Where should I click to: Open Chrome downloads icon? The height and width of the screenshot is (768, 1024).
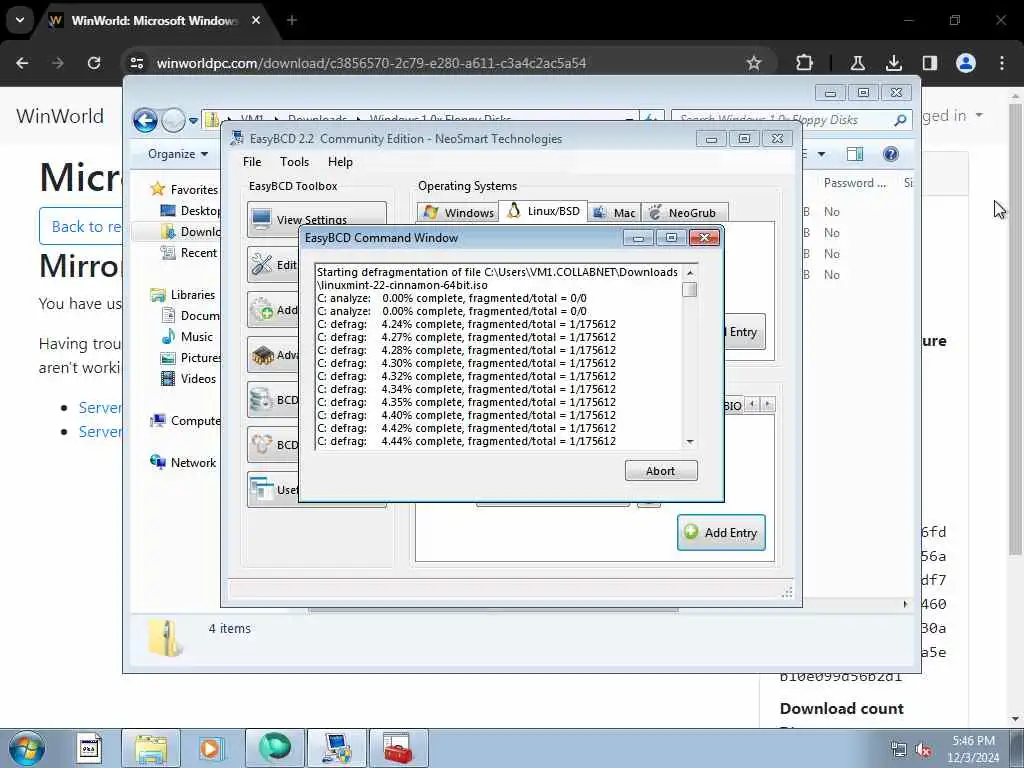click(893, 63)
